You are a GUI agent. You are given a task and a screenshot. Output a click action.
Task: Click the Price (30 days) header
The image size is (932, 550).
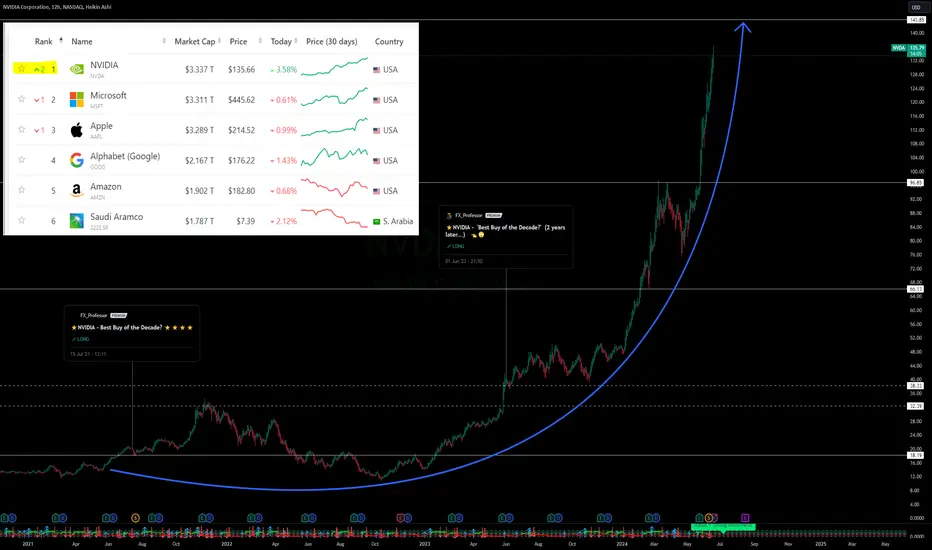332,42
